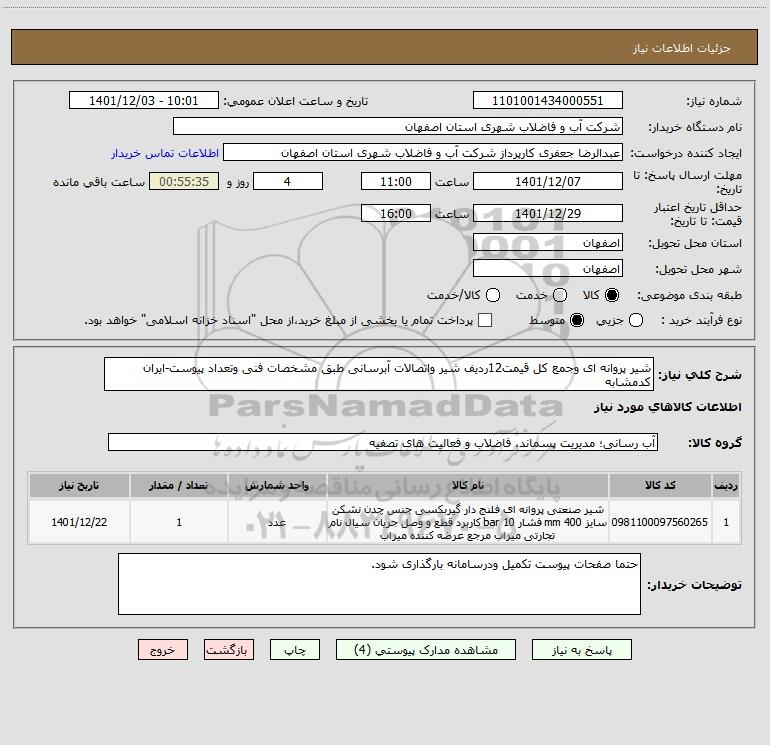Click the بازگشت back button

coord(229,650)
